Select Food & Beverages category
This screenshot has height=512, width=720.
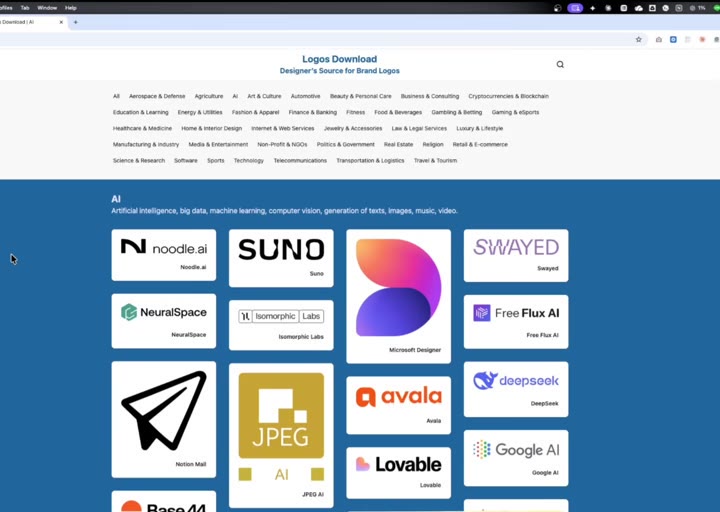[398, 113]
